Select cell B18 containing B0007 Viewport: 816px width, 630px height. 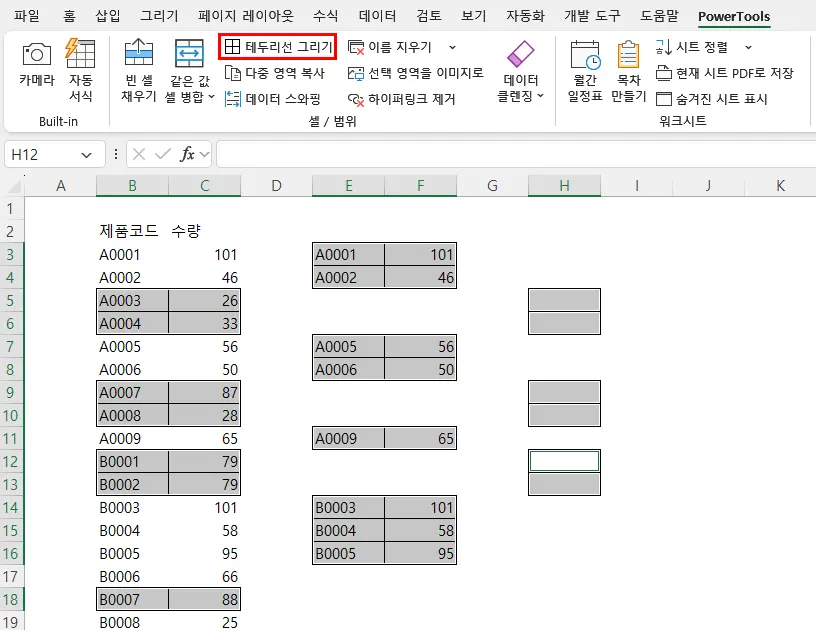tap(130, 599)
